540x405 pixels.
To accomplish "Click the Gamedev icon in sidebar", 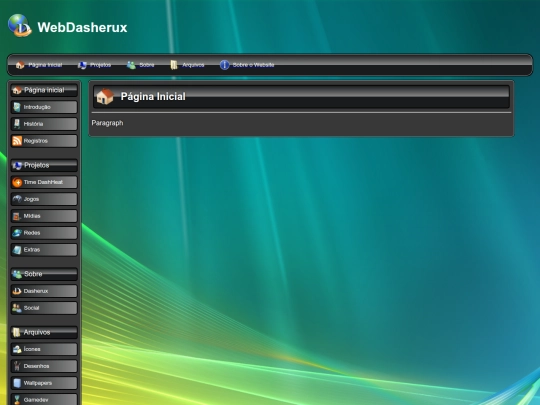I will click(x=17, y=400).
